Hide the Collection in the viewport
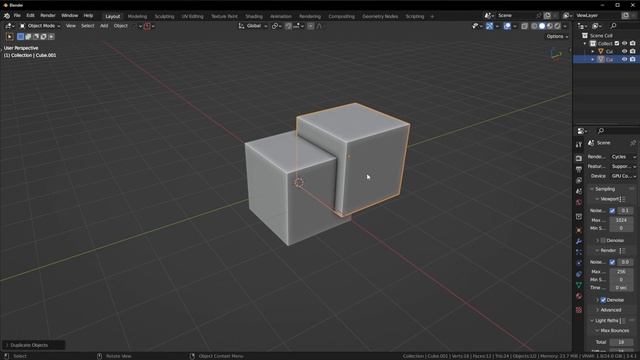Viewport: 640px width, 360px height. point(624,43)
